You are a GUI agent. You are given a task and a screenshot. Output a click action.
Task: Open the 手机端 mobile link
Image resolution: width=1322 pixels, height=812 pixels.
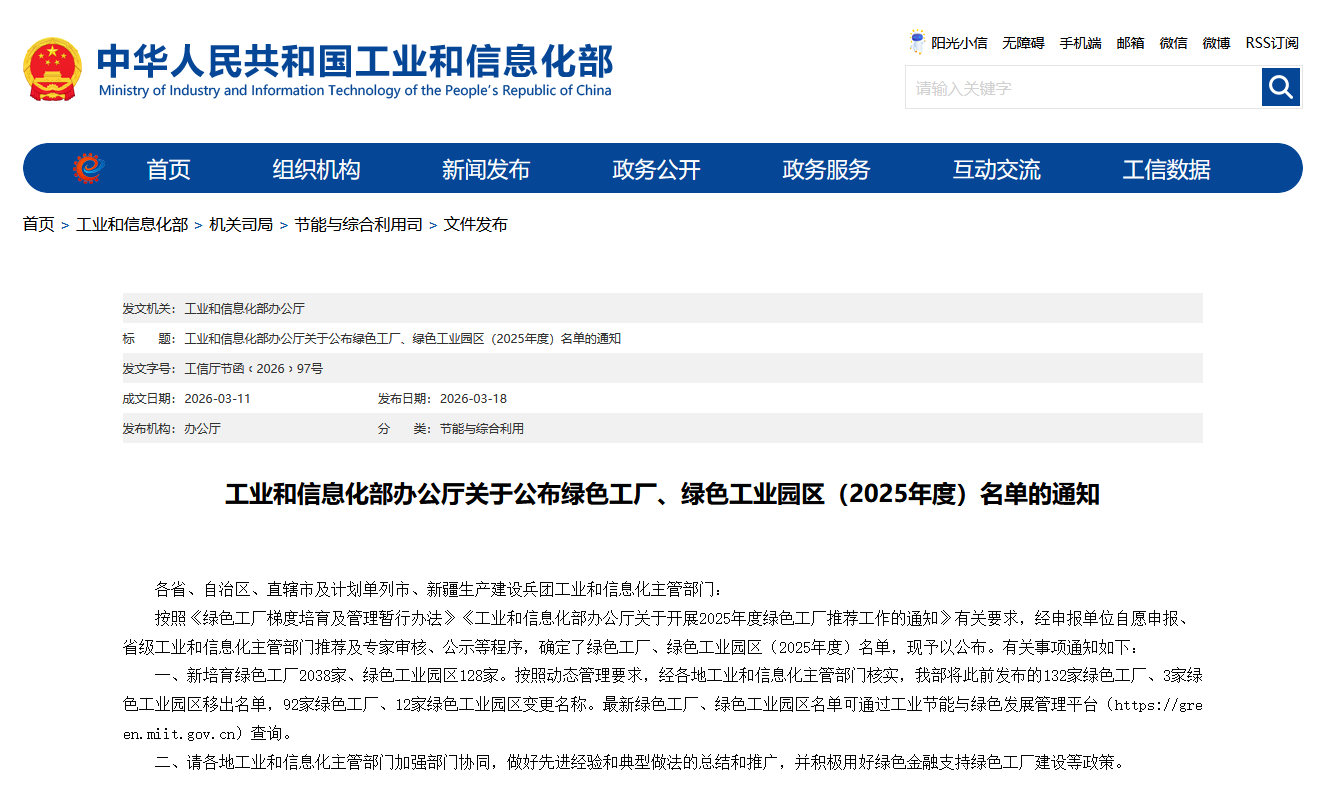point(1080,42)
